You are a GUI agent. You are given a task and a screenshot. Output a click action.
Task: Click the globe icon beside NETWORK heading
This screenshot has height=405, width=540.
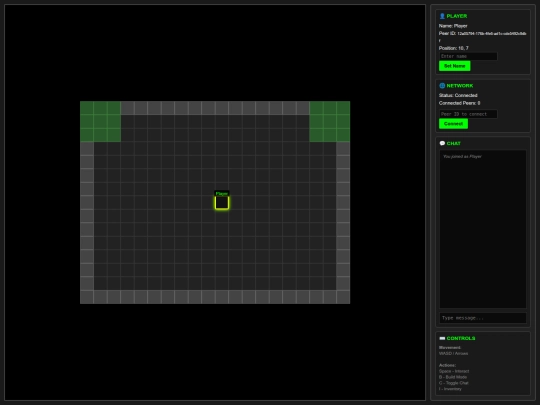tap(442, 86)
